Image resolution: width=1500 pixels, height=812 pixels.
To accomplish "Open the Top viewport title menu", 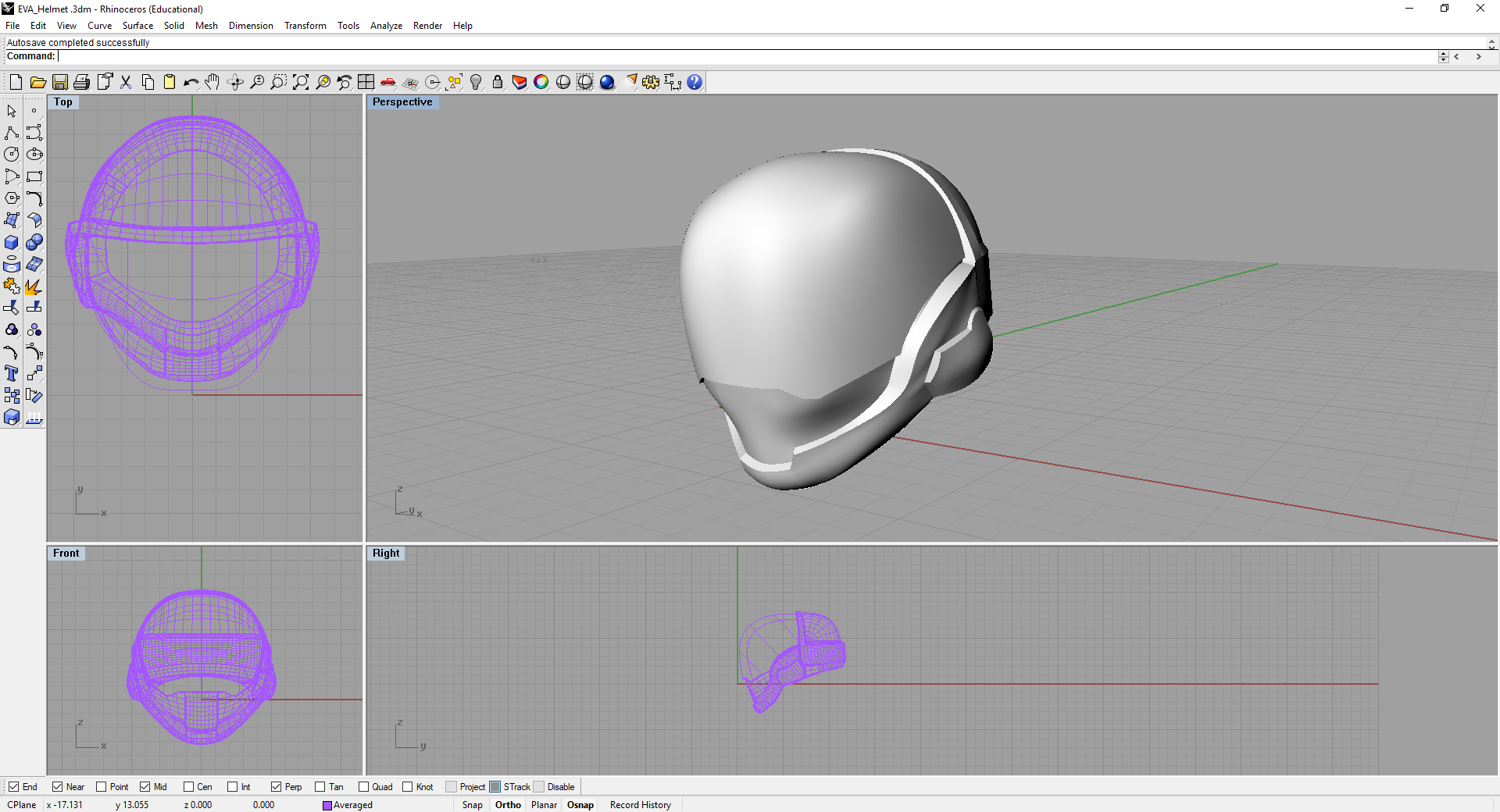I will tap(63, 102).
